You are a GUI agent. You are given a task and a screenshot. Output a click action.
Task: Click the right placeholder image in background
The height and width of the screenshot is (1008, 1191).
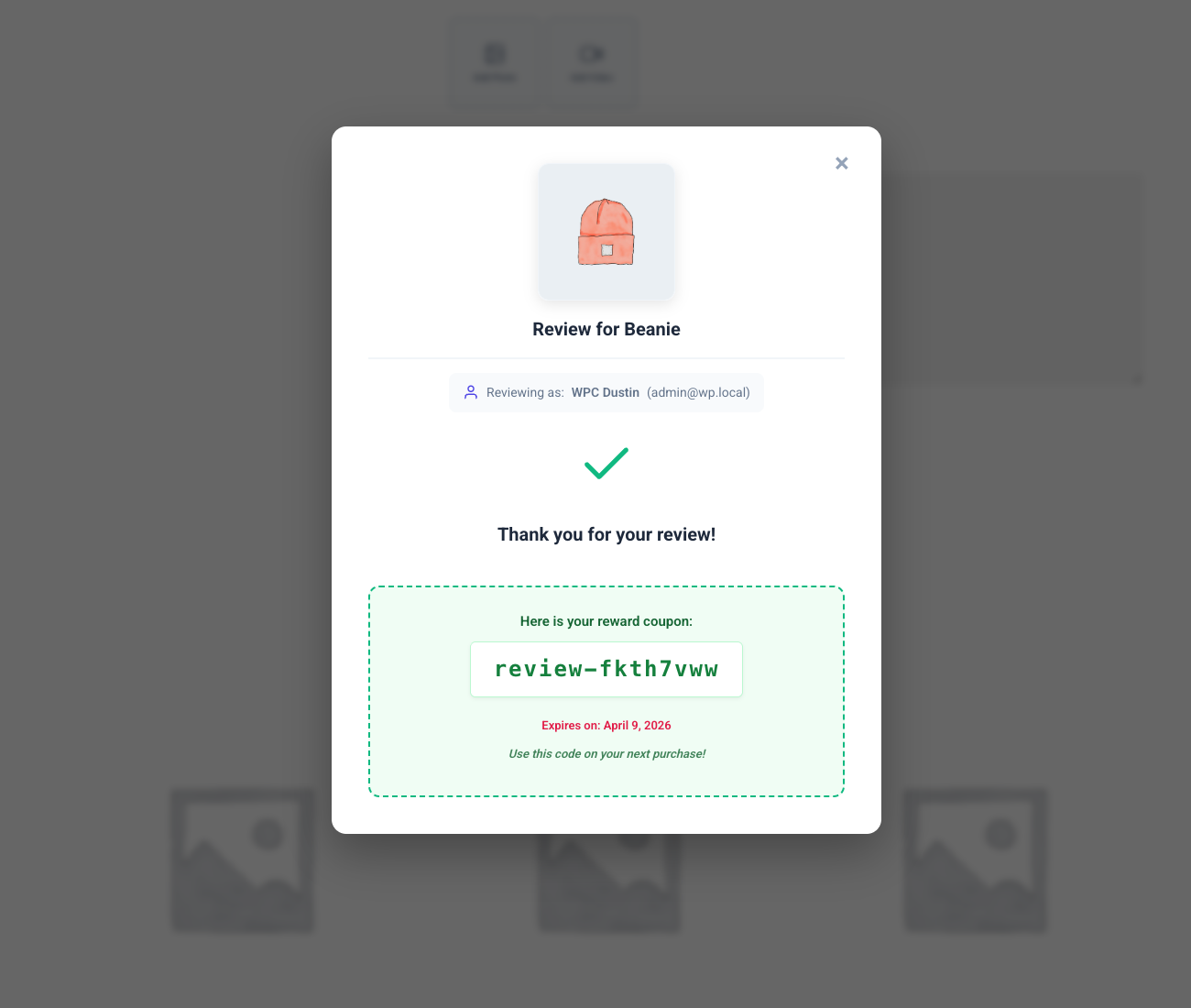point(976,860)
